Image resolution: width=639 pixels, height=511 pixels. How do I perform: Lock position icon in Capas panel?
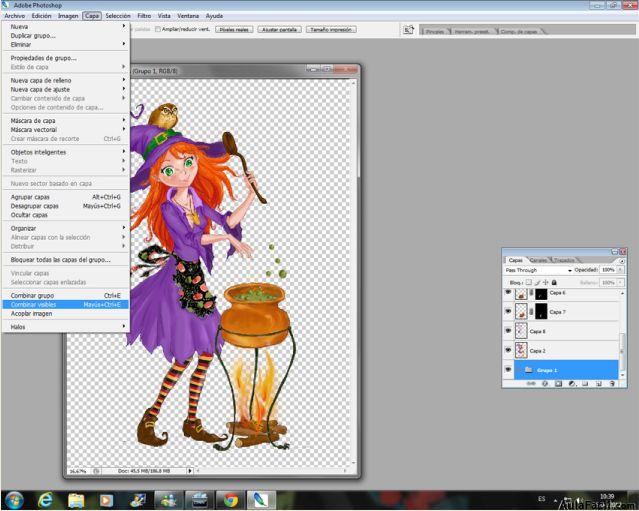[546, 282]
